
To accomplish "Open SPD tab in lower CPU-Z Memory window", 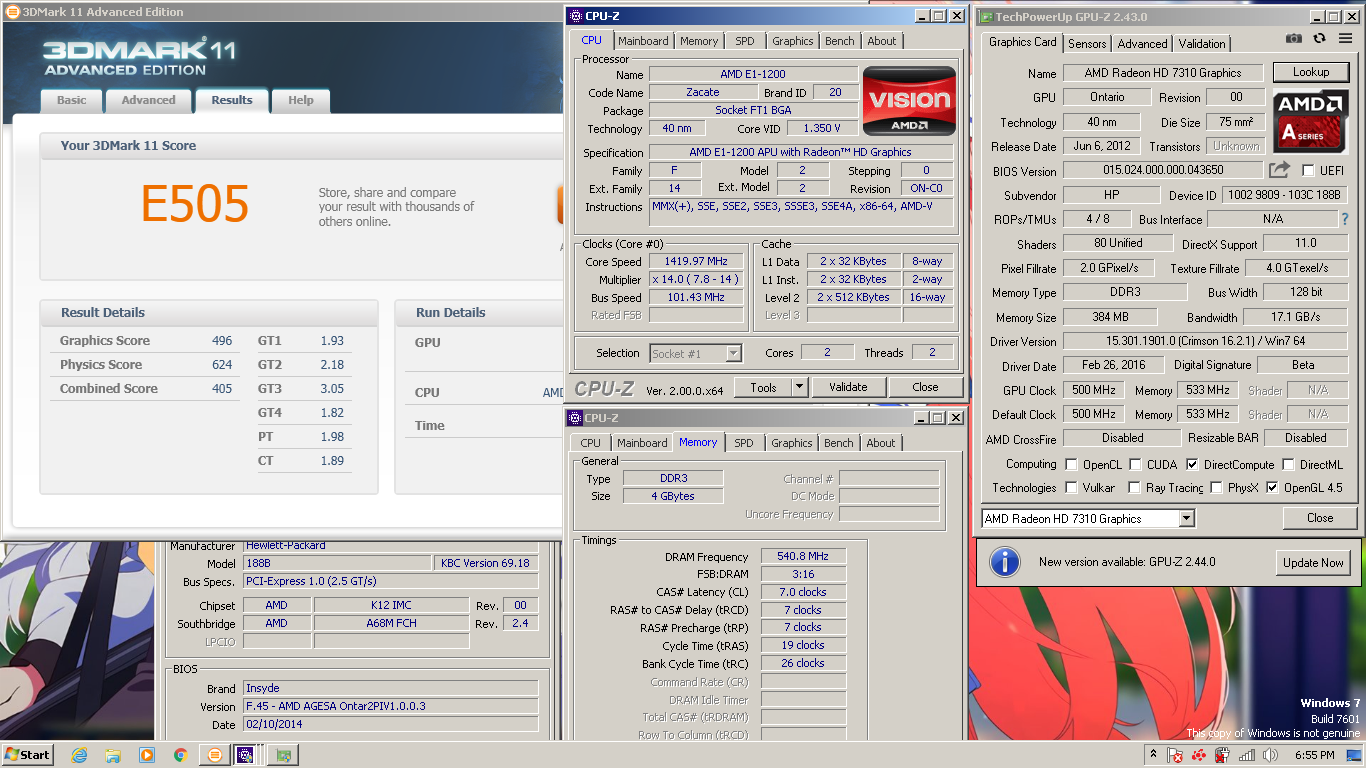I will pos(744,443).
